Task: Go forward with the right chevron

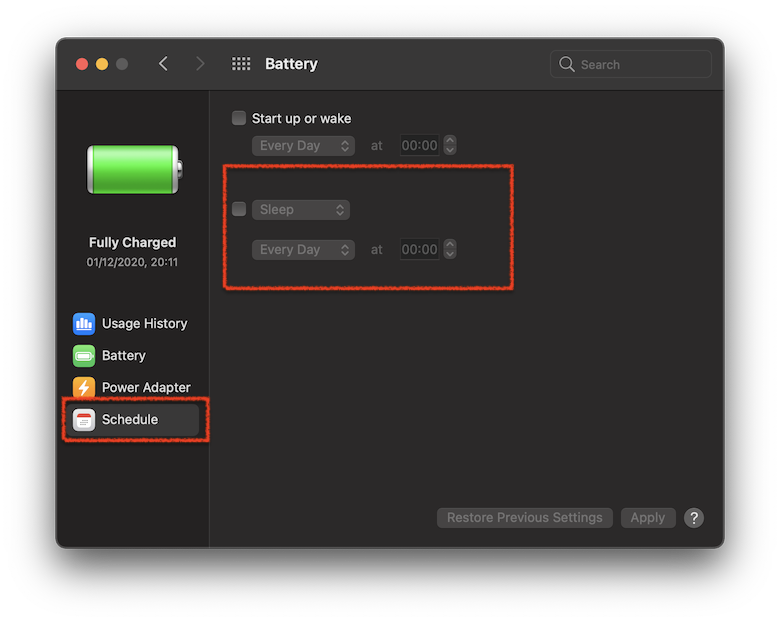Action: point(199,64)
